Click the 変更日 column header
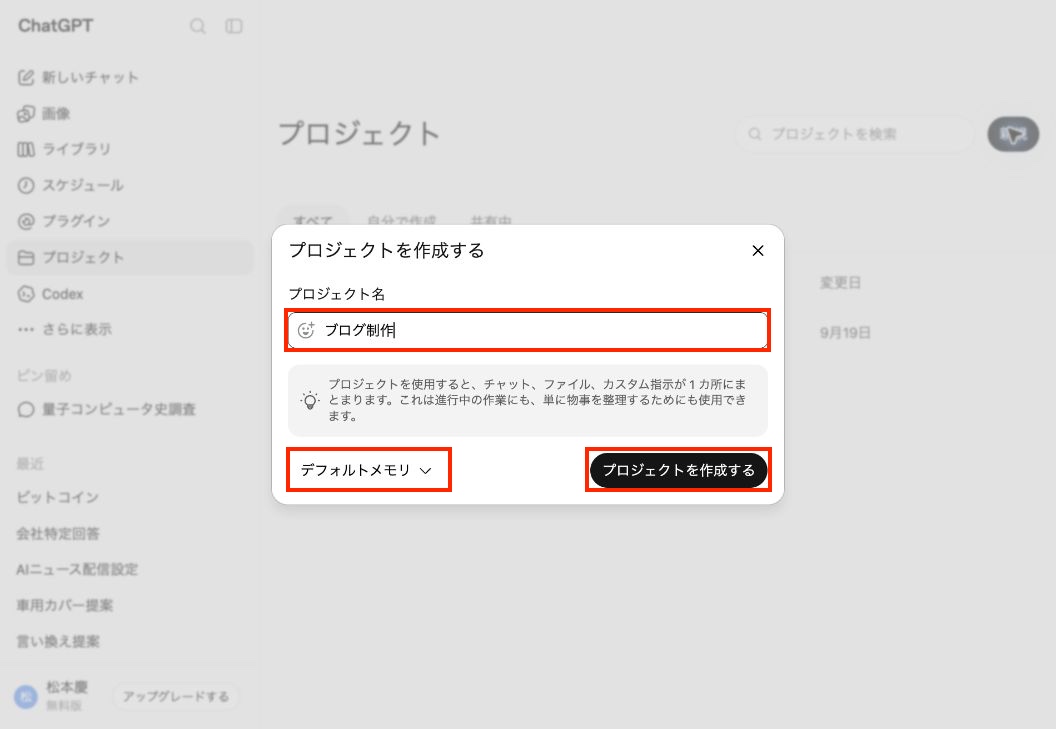Image resolution: width=1056 pixels, height=729 pixels. coord(840,283)
